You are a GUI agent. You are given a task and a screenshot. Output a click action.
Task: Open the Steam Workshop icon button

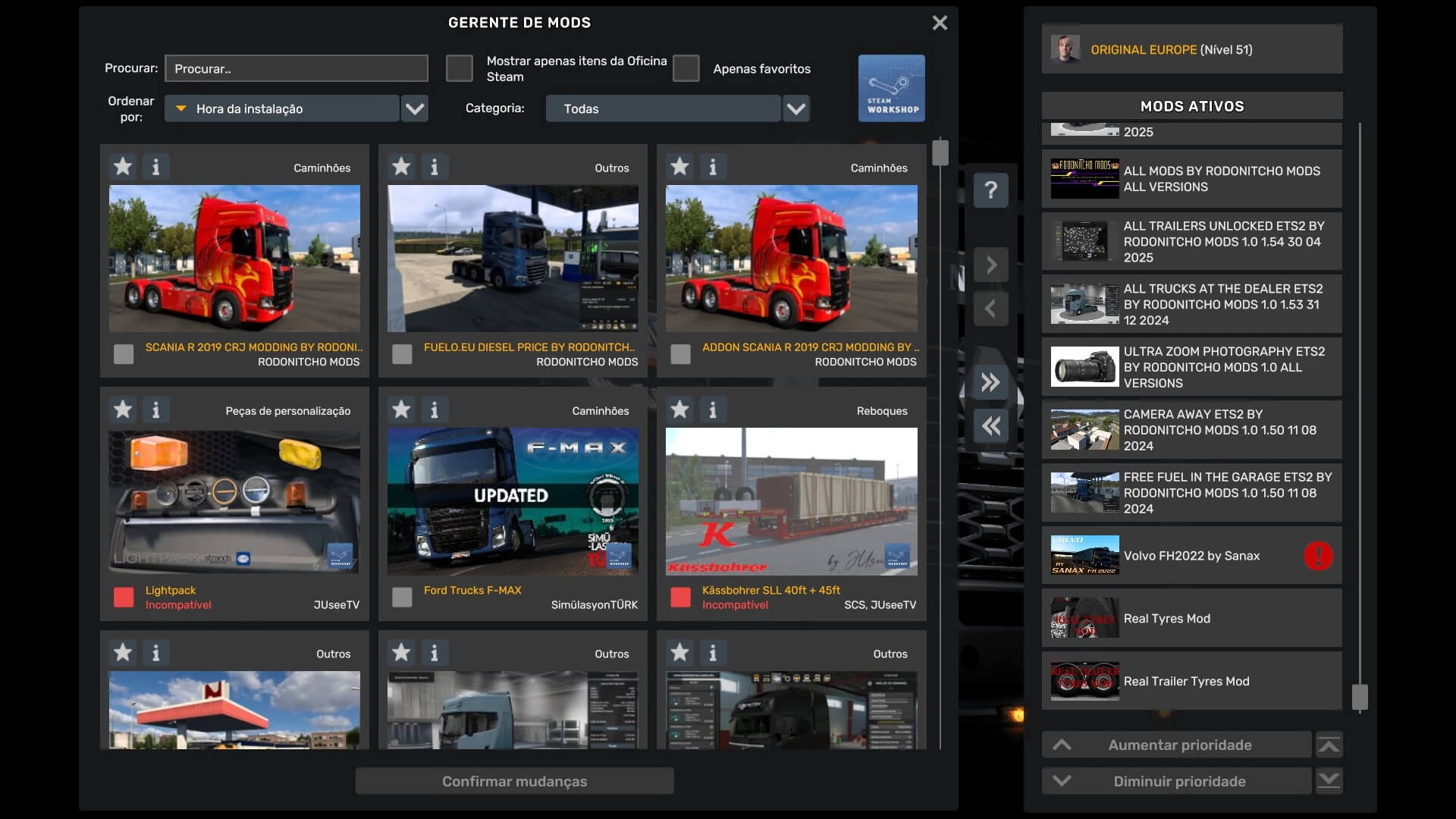click(x=891, y=88)
